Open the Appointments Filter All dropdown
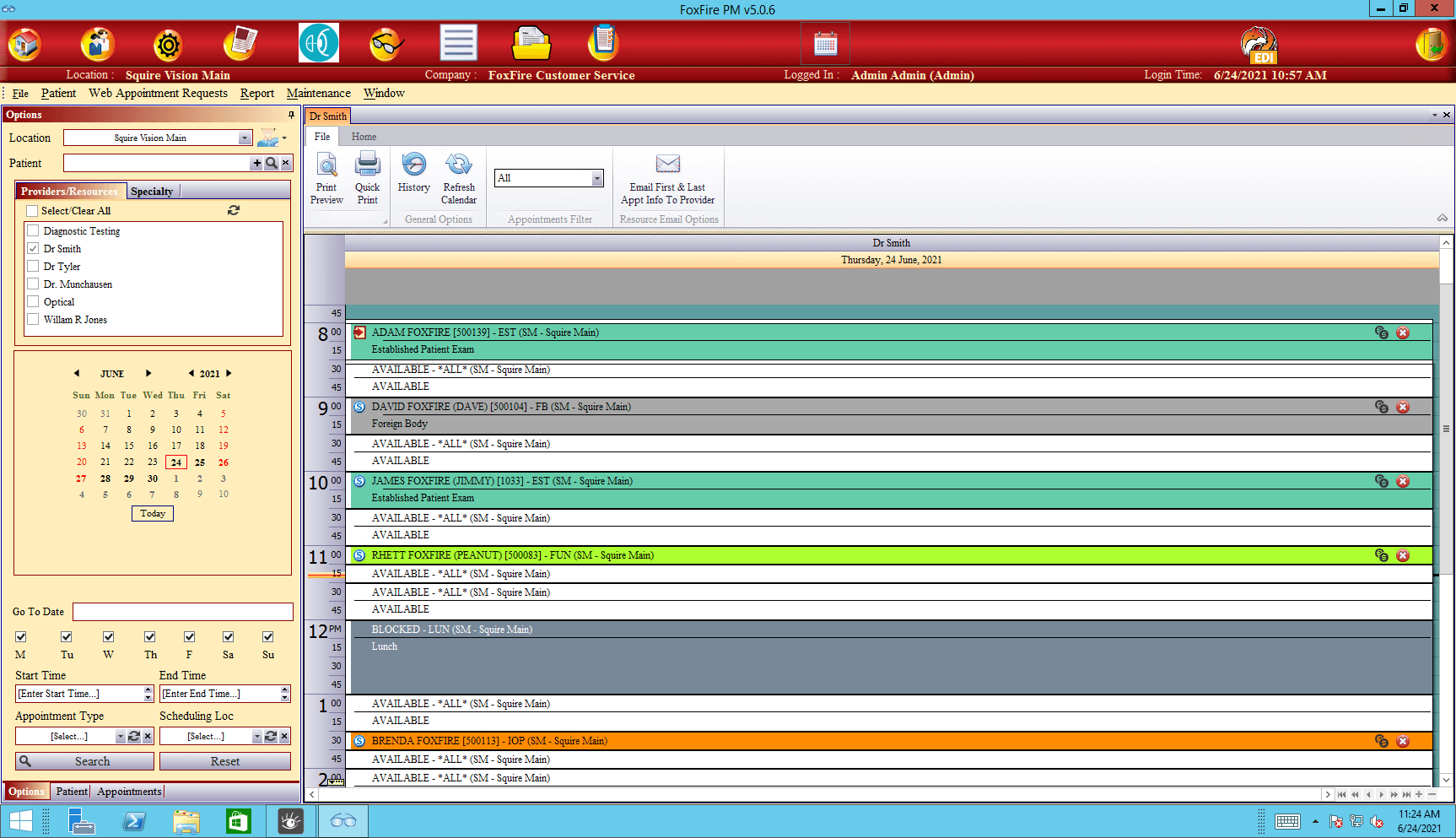1456x838 pixels. pos(597,178)
